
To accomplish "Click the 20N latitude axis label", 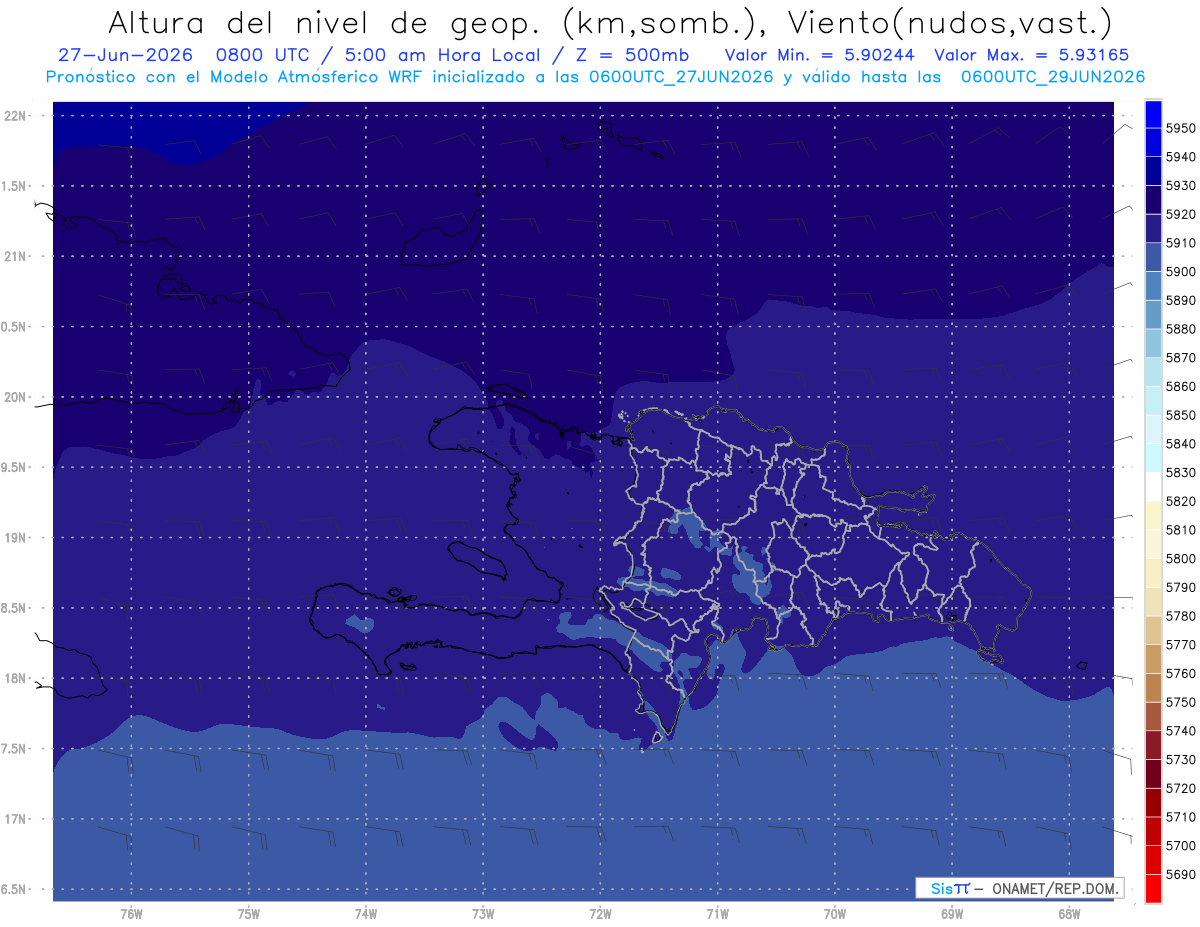I will (x=17, y=397).
